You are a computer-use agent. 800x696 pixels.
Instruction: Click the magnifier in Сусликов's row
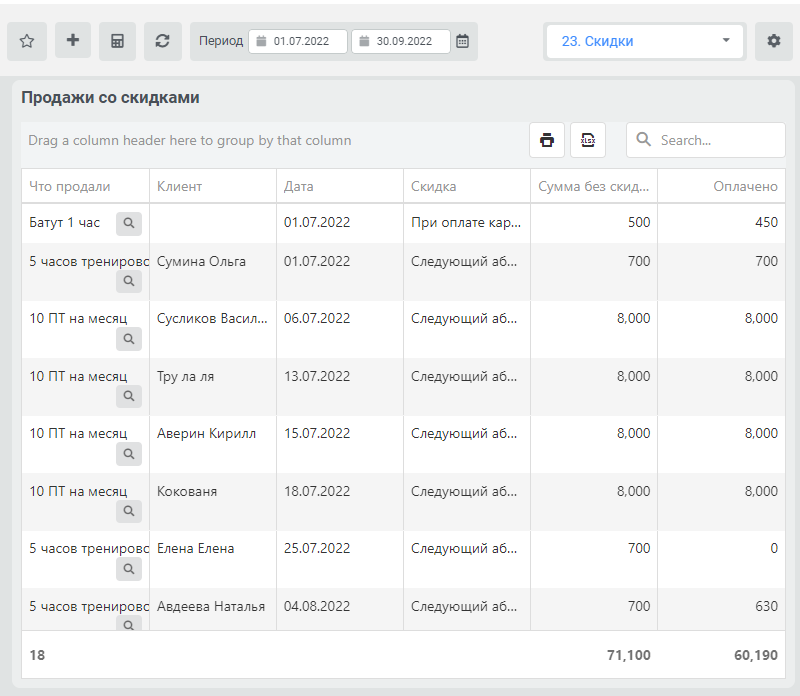pyautogui.click(x=129, y=339)
